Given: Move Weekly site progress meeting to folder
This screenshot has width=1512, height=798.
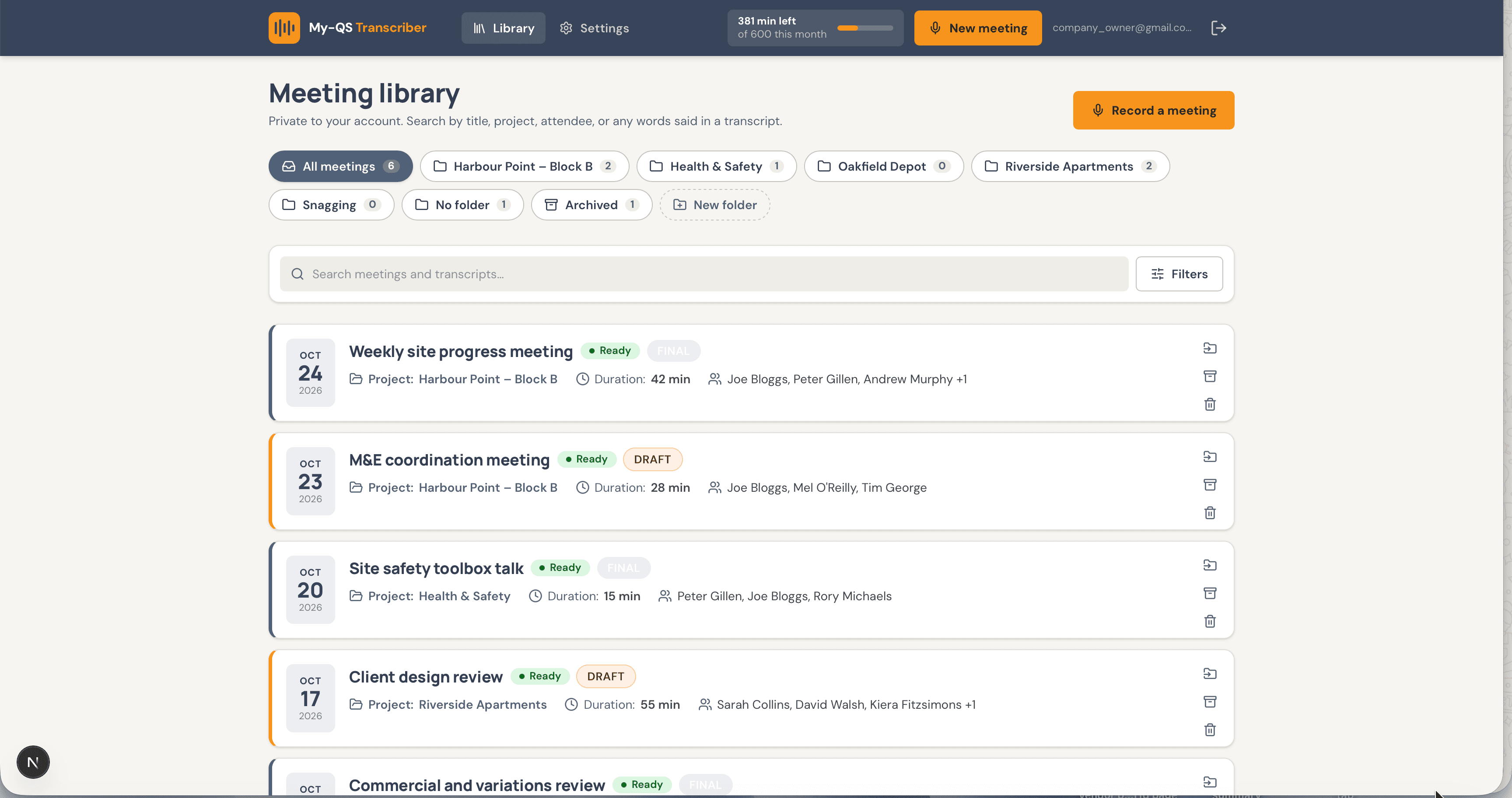Looking at the screenshot, I should pos(1210,348).
